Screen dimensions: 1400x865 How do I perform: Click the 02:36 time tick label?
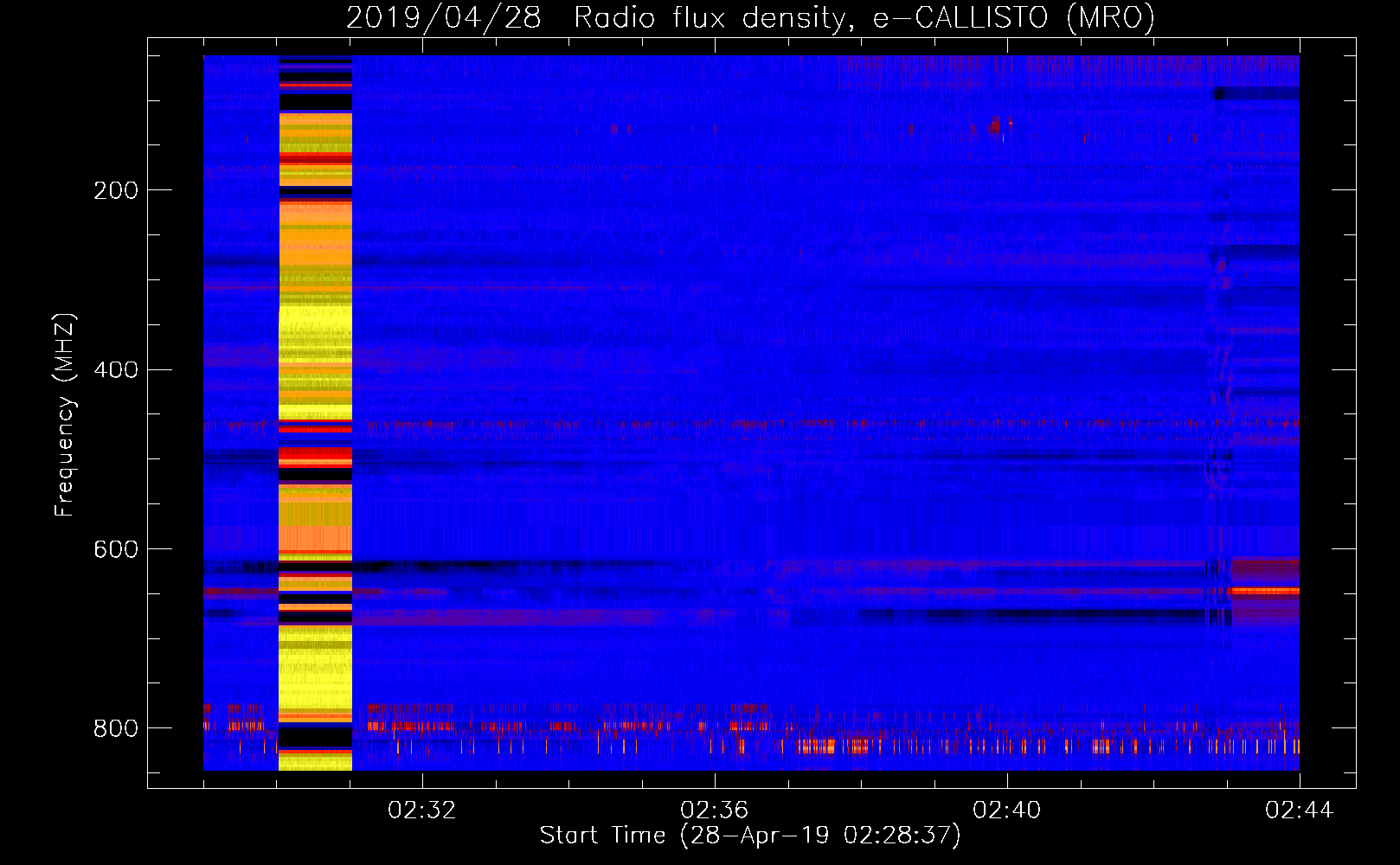(x=715, y=811)
